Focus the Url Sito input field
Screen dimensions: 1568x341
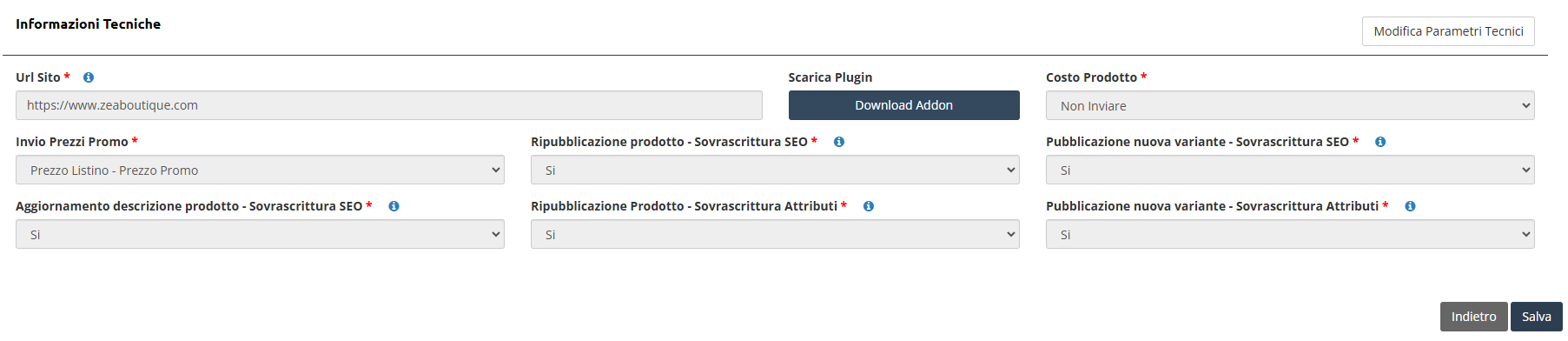388,105
